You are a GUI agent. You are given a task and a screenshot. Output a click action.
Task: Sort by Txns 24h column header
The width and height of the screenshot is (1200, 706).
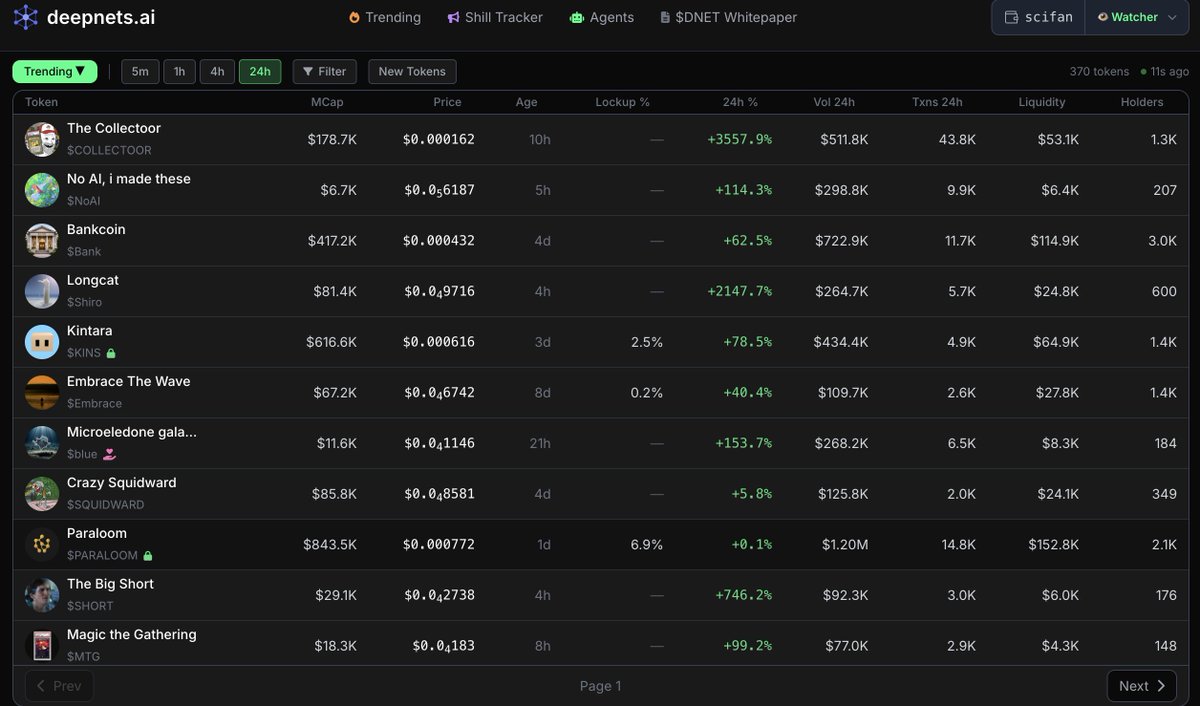[x=937, y=102]
